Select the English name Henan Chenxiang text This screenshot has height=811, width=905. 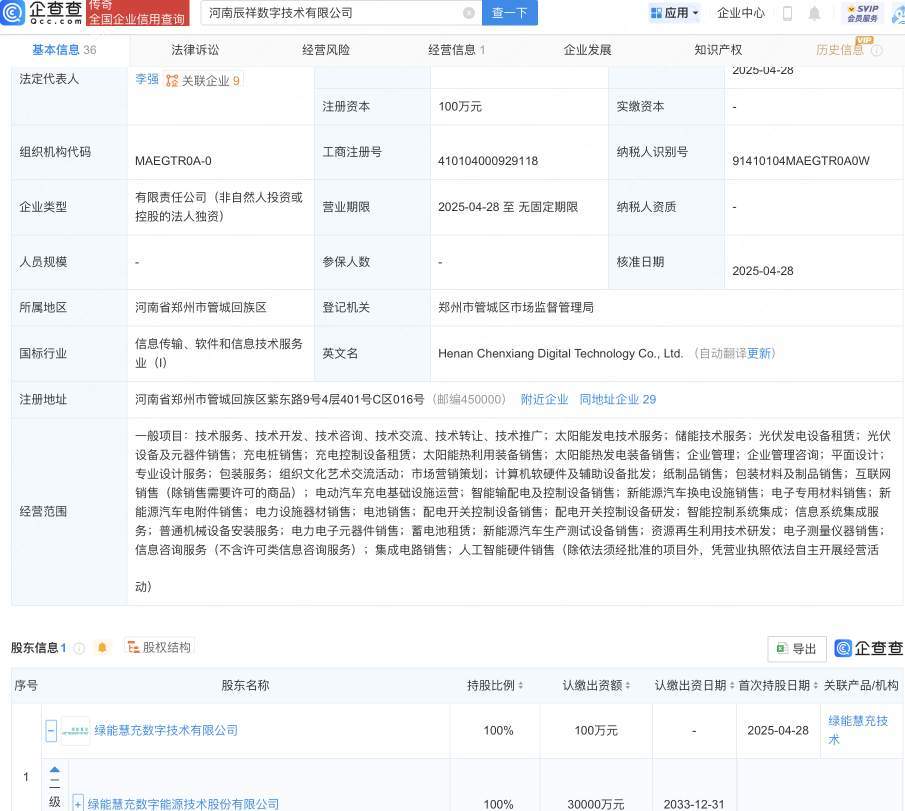(560, 353)
